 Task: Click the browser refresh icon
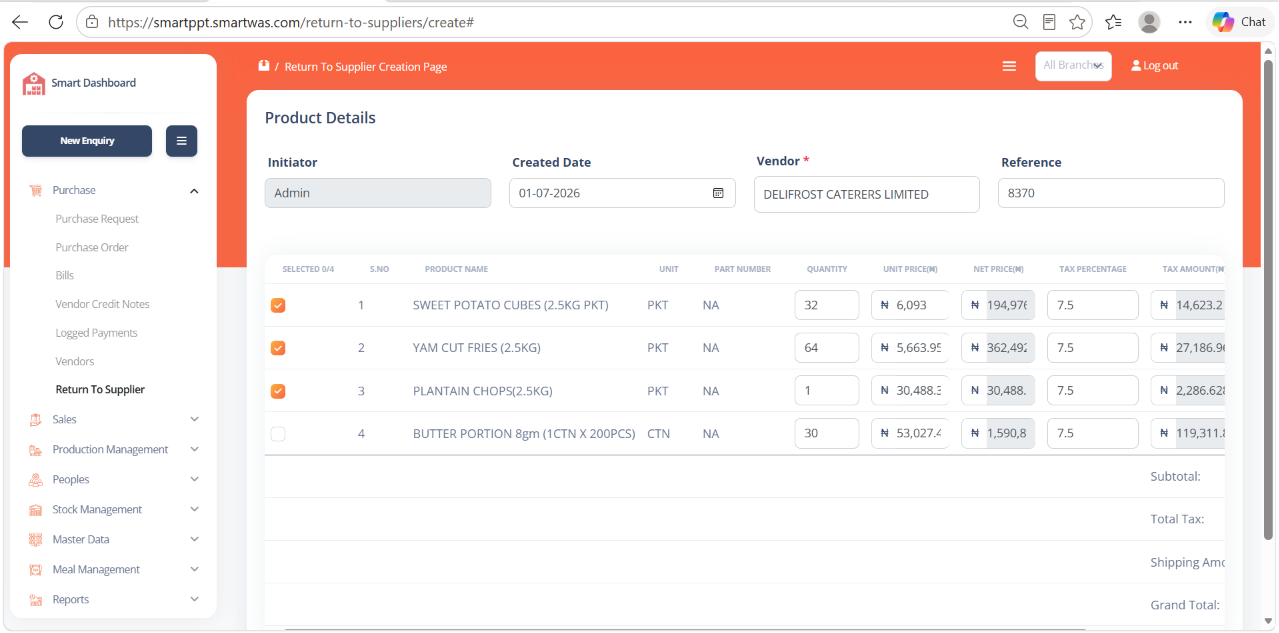click(x=56, y=22)
